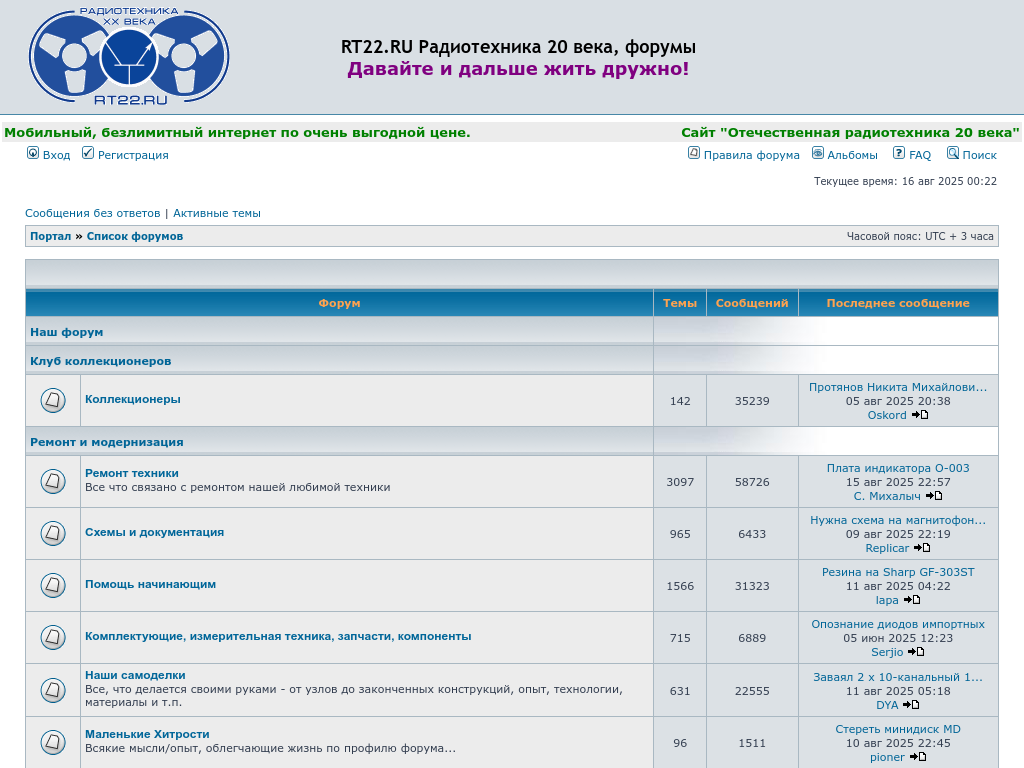Click the registration checkmark icon
The height and width of the screenshot is (768, 1024).
88,153
